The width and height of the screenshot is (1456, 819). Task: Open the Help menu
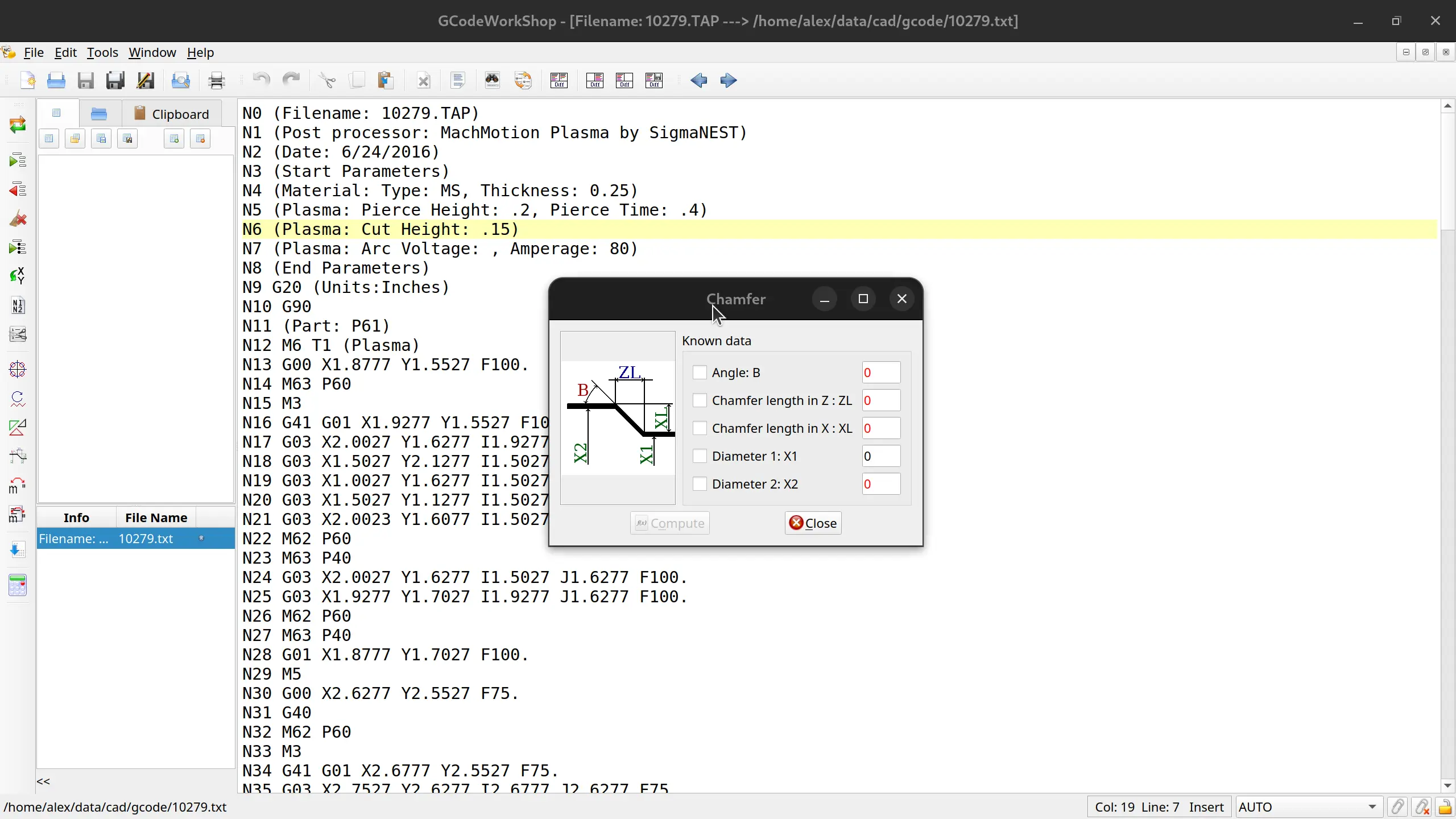200,52
